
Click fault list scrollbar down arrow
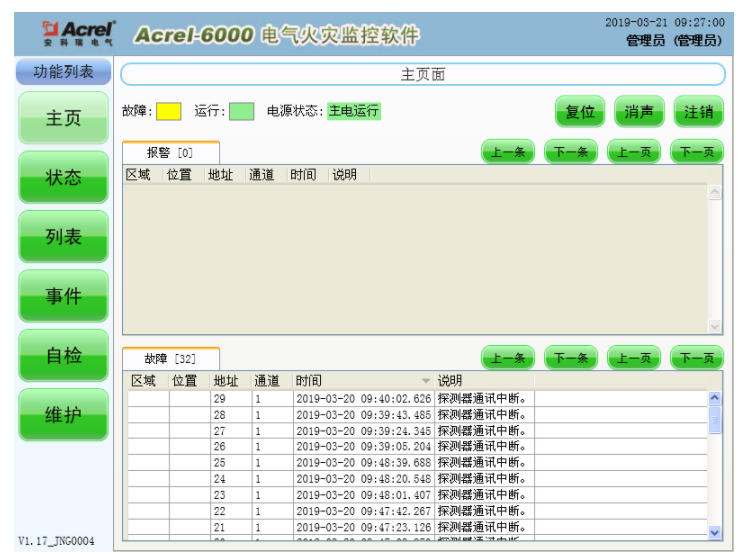click(x=714, y=533)
